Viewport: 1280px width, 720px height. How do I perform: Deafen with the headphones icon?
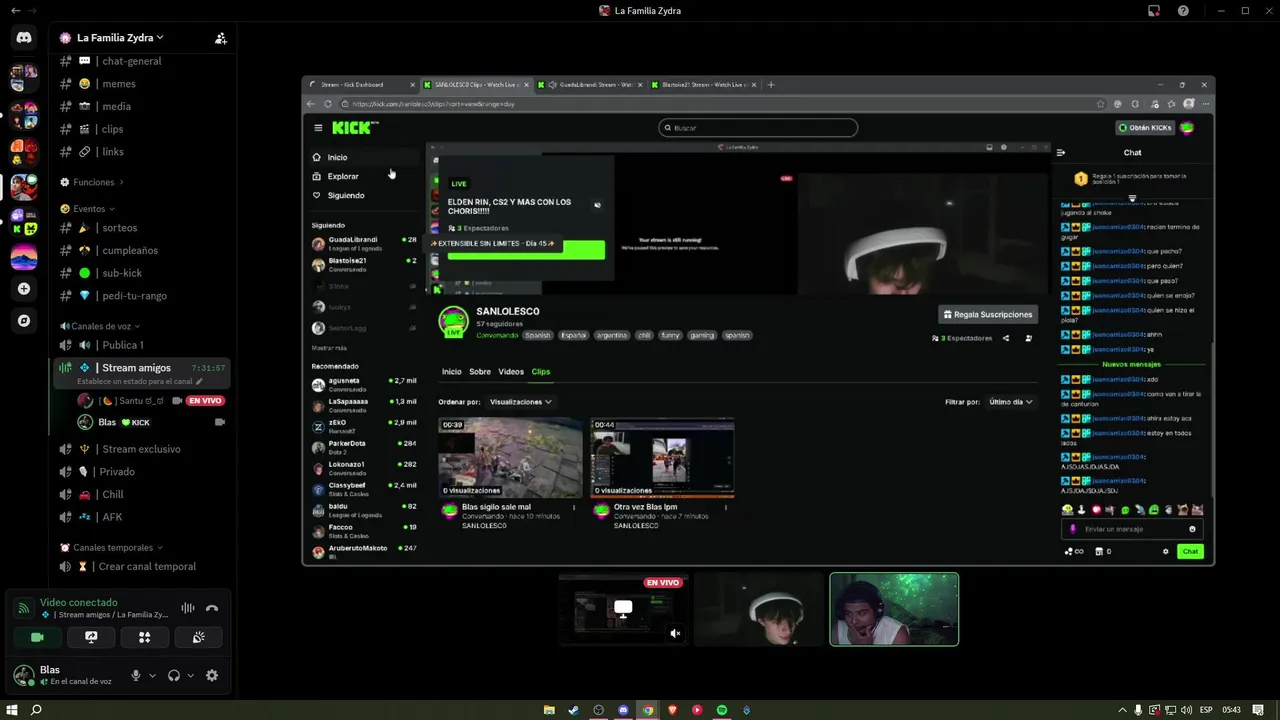pos(174,676)
